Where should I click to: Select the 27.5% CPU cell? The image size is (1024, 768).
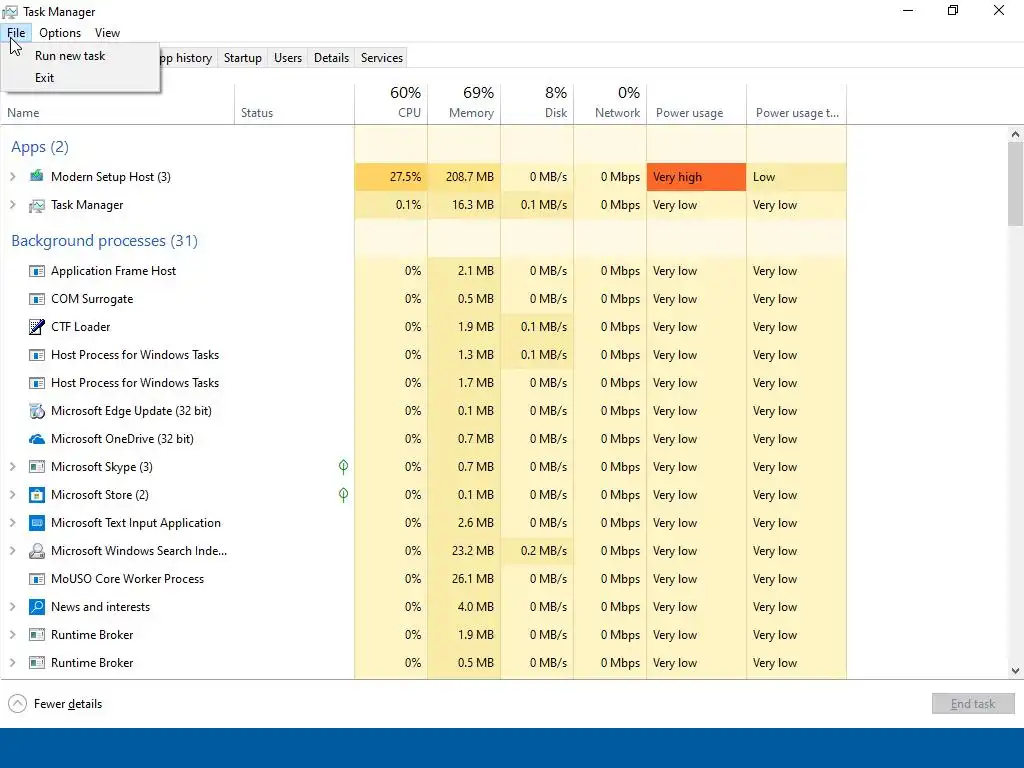click(x=391, y=177)
